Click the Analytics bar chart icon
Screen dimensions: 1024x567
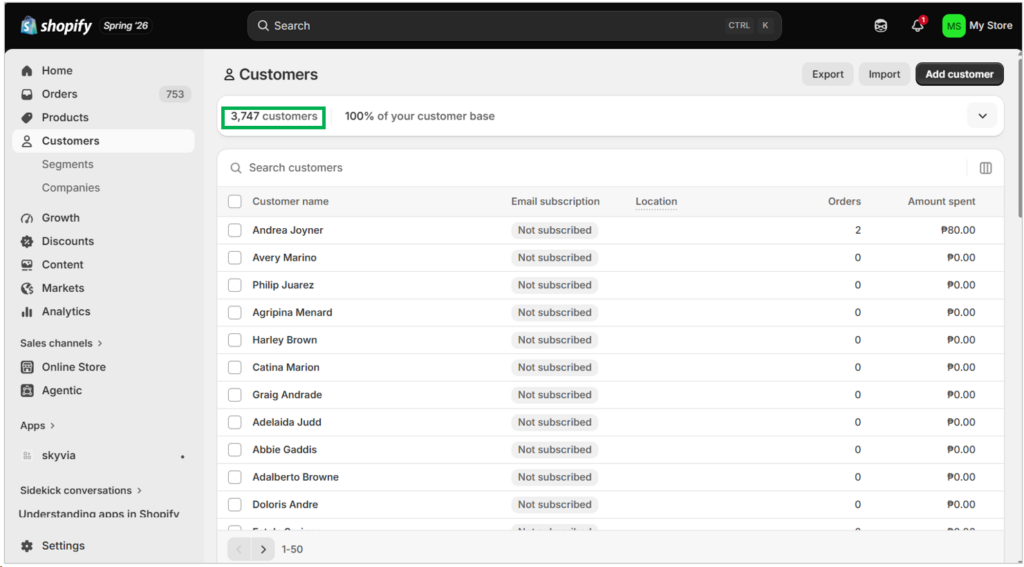pos(27,312)
